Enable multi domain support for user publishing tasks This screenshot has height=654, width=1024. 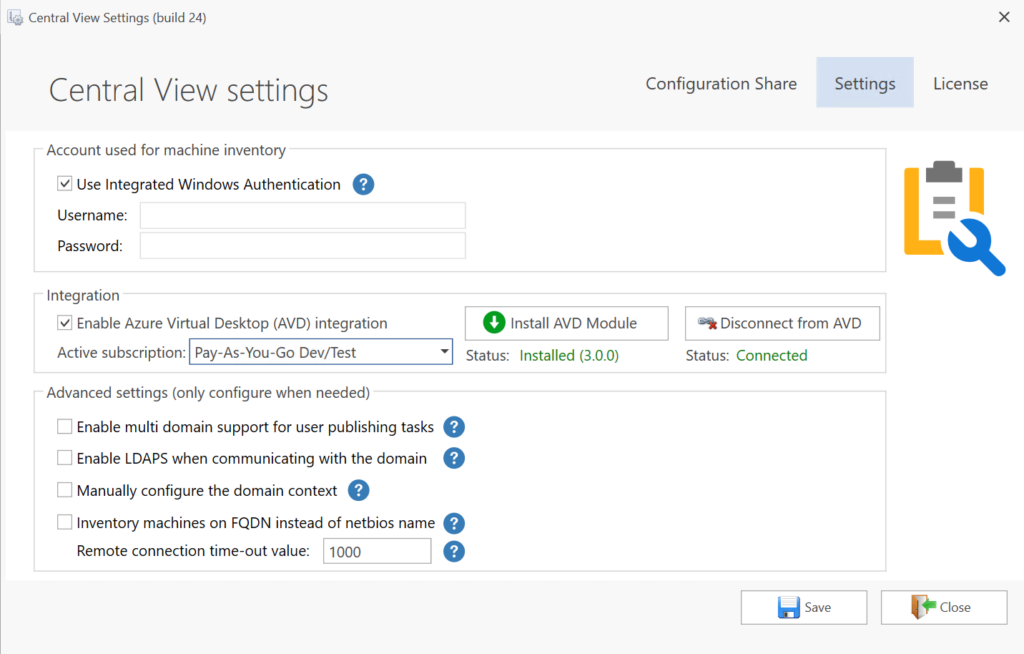[x=64, y=427]
